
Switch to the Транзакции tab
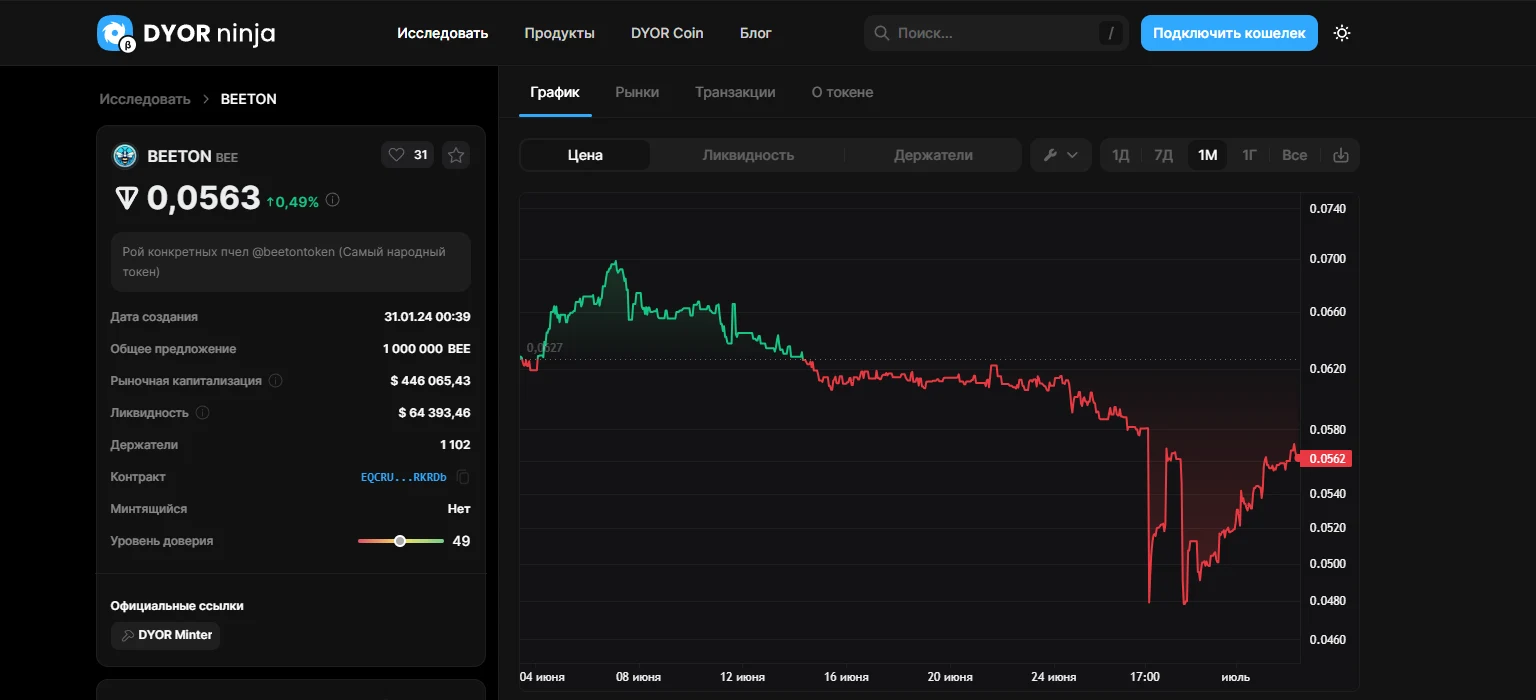(735, 92)
